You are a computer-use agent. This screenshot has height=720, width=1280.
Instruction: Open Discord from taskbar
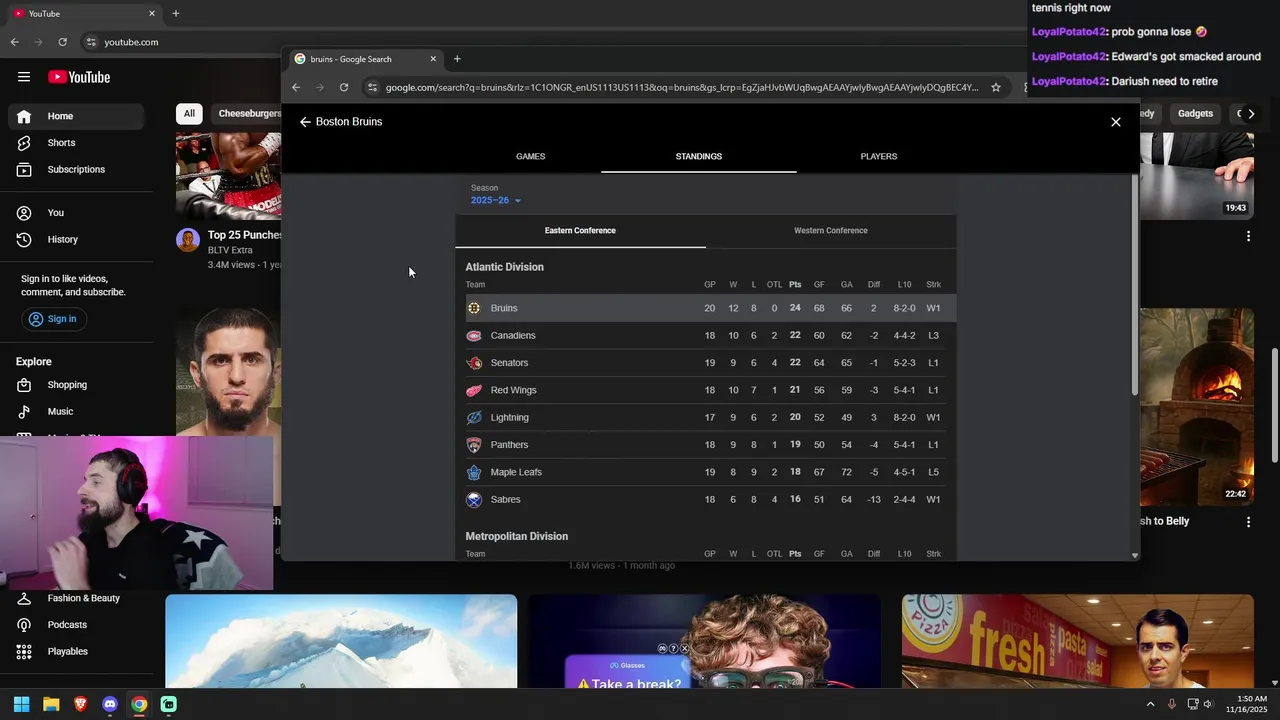click(110, 705)
